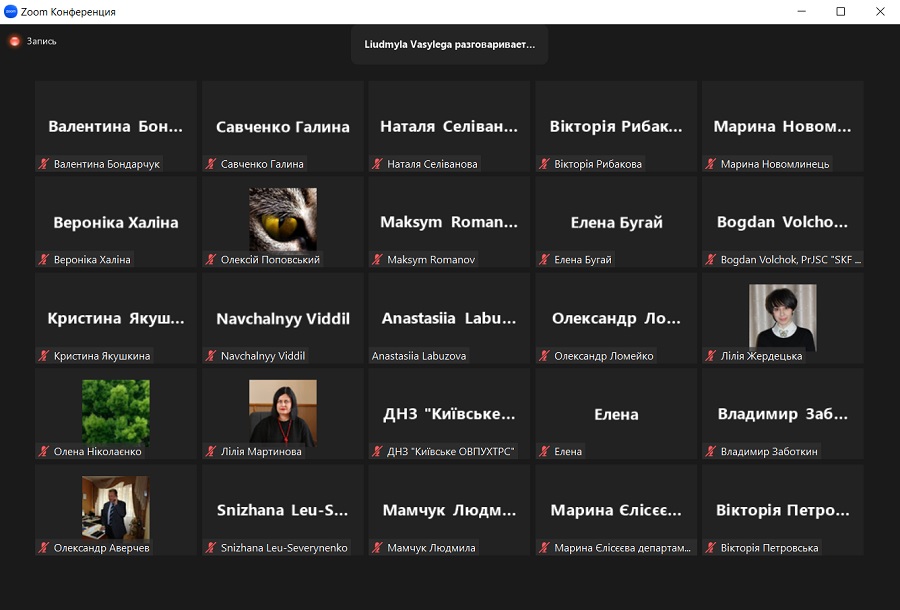Minimize the Zoom conference window

[x=802, y=11]
